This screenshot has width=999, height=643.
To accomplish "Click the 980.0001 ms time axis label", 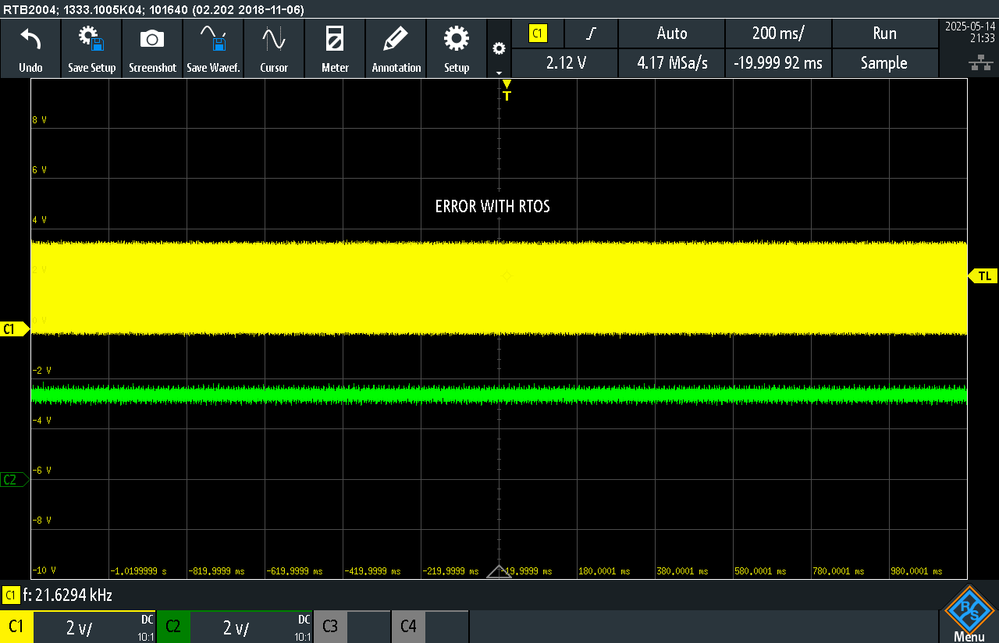I will (x=917, y=571).
